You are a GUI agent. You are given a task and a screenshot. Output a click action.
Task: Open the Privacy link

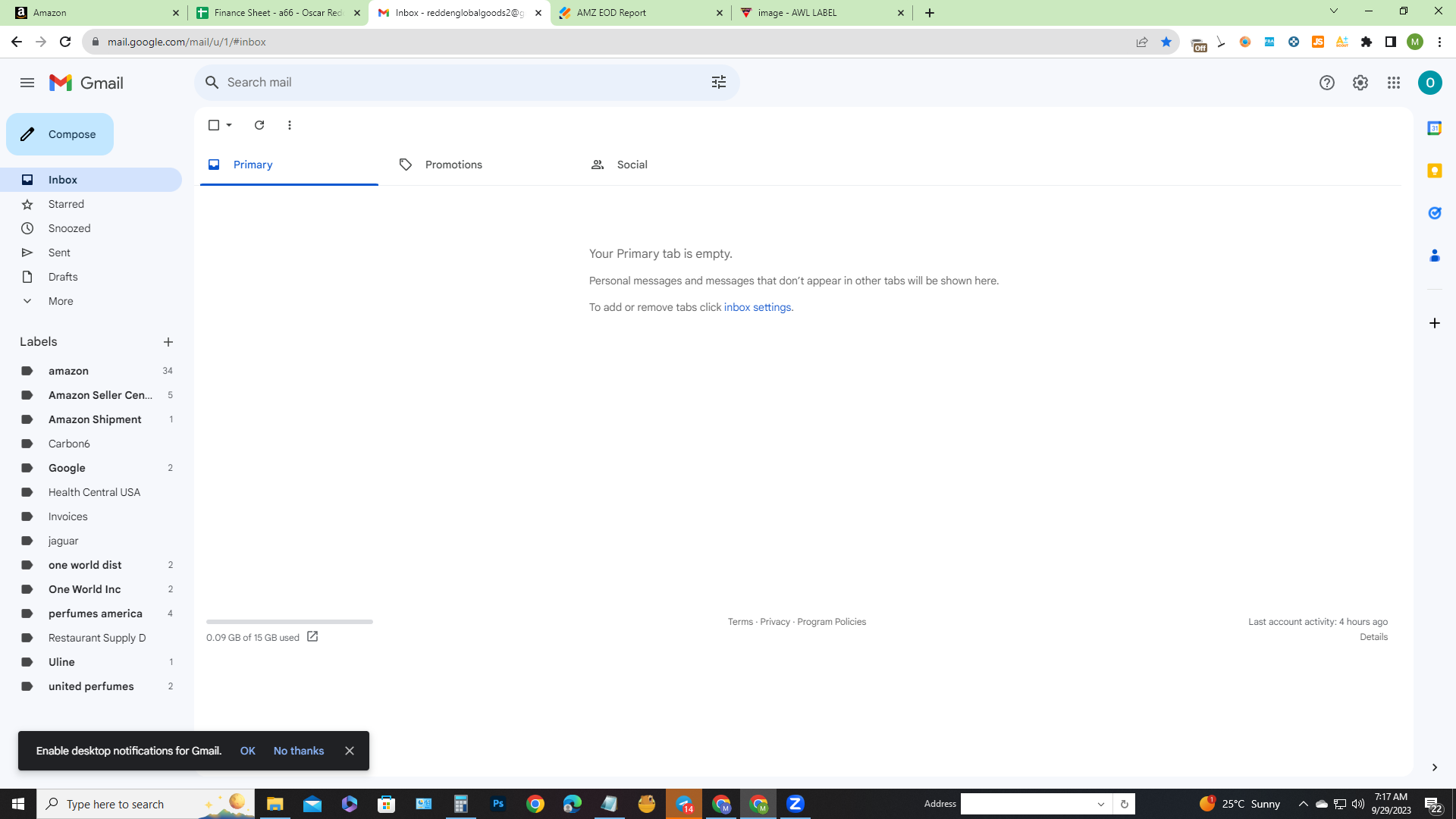pos(775,622)
